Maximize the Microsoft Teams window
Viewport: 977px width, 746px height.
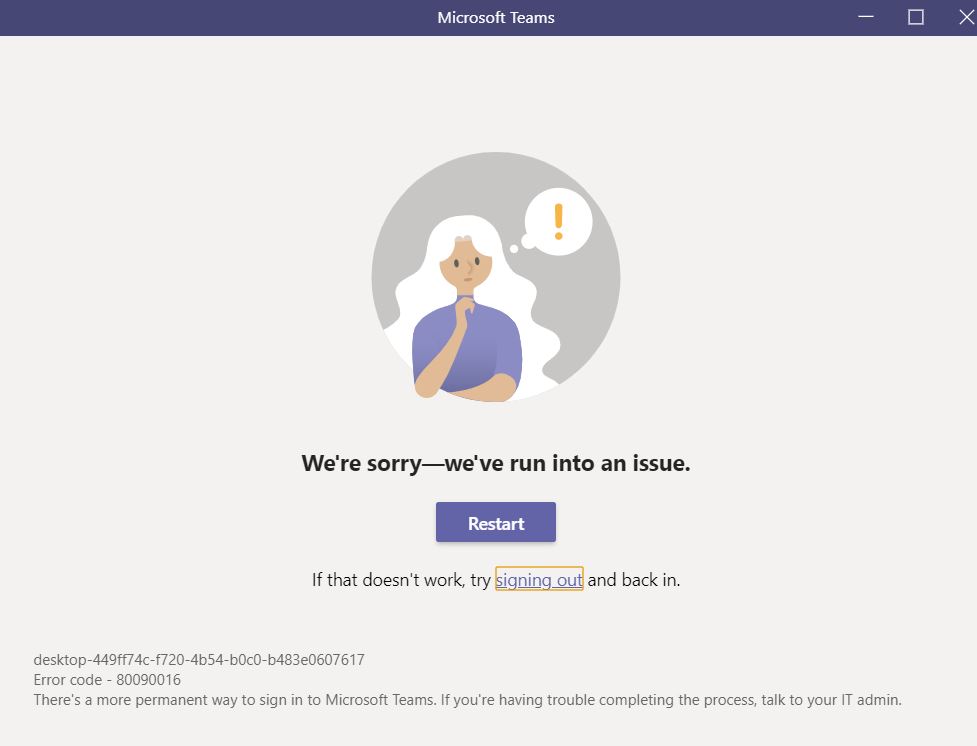tap(915, 17)
